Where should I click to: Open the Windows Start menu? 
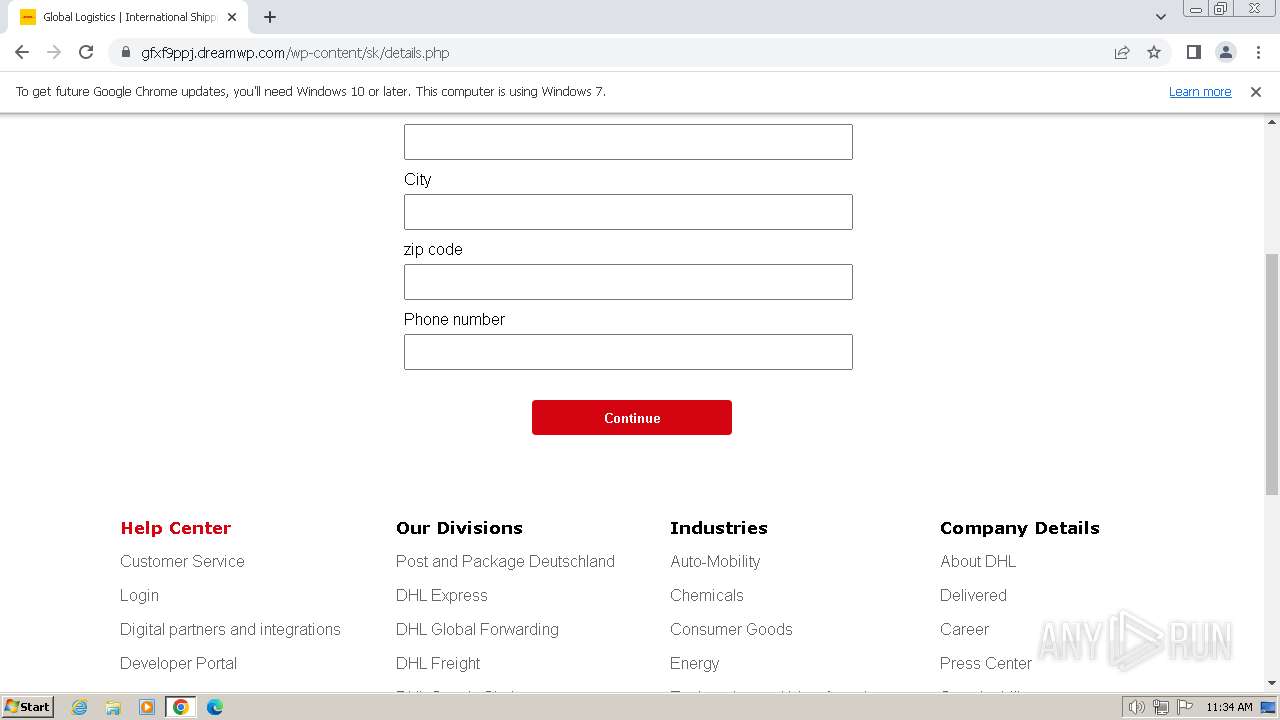(x=27, y=706)
